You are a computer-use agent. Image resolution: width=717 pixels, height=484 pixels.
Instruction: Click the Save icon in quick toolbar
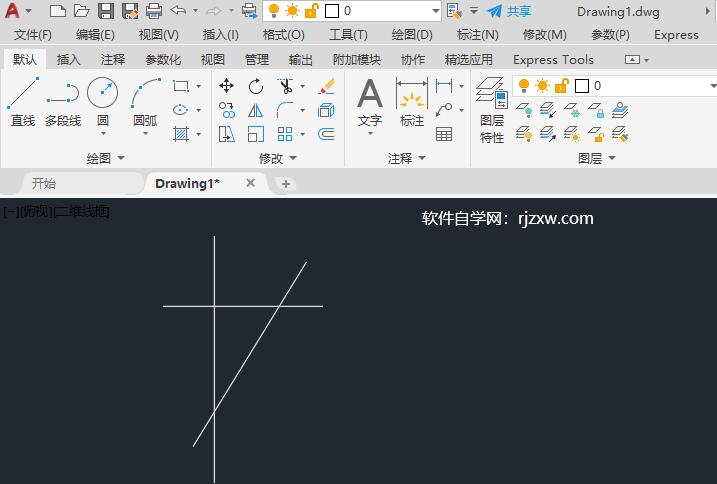click(106, 11)
